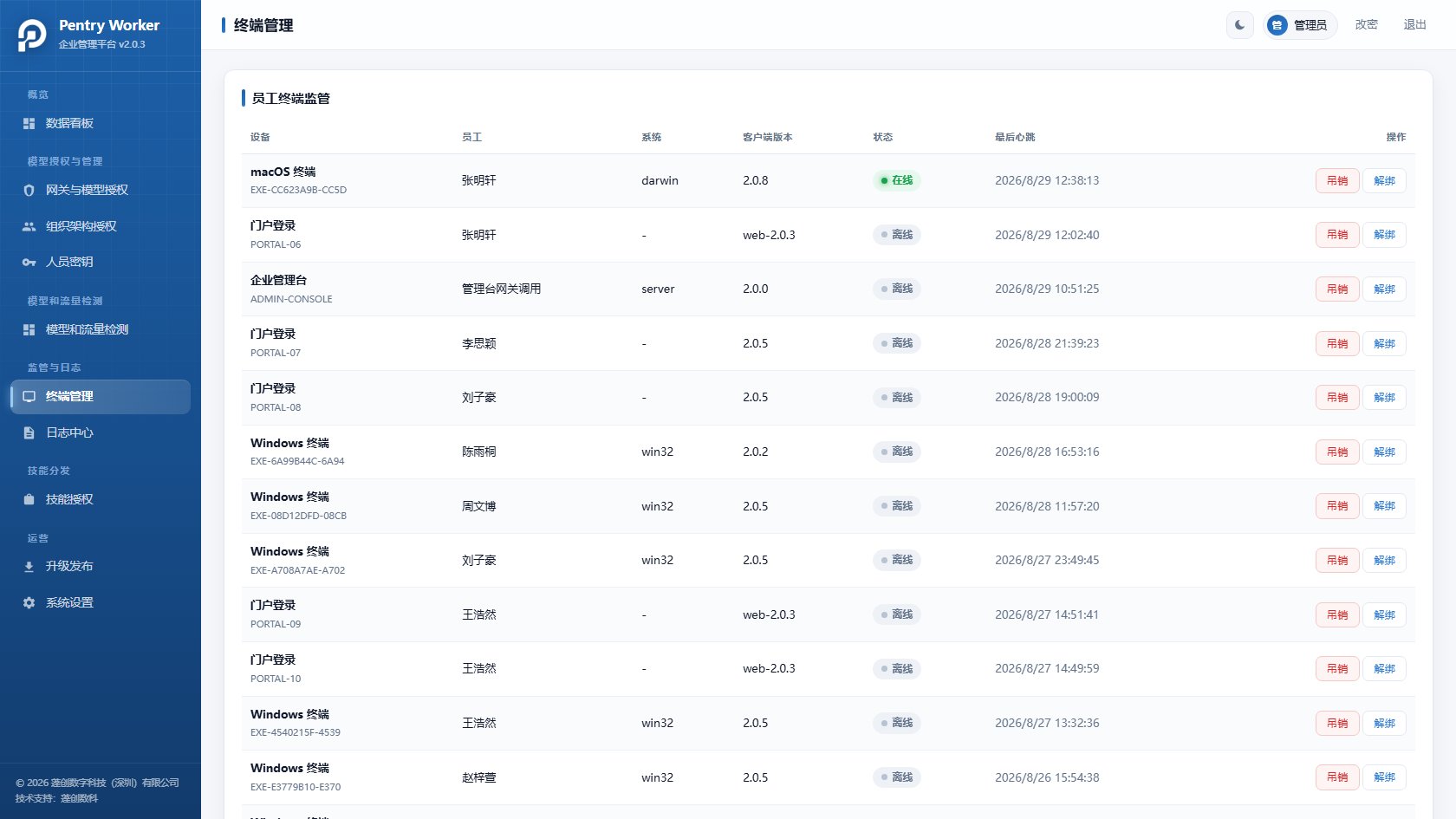Click the download icon beside 升级发布
This screenshot has height=819, width=1456.
coord(29,567)
